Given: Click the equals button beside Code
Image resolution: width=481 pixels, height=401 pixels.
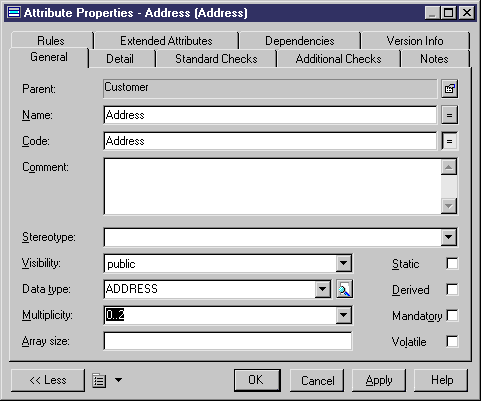Looking at the screenshot, I should pyautogui.click(x=449, y=141).
